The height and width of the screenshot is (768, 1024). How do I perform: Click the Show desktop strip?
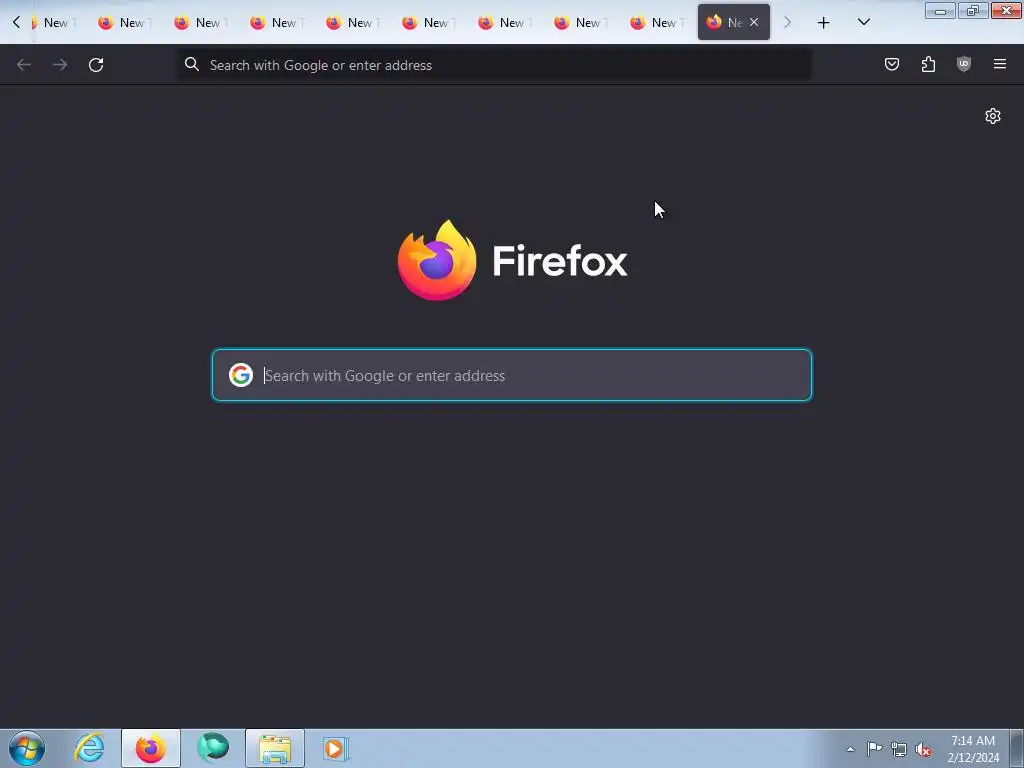[x=1017, y=748]
